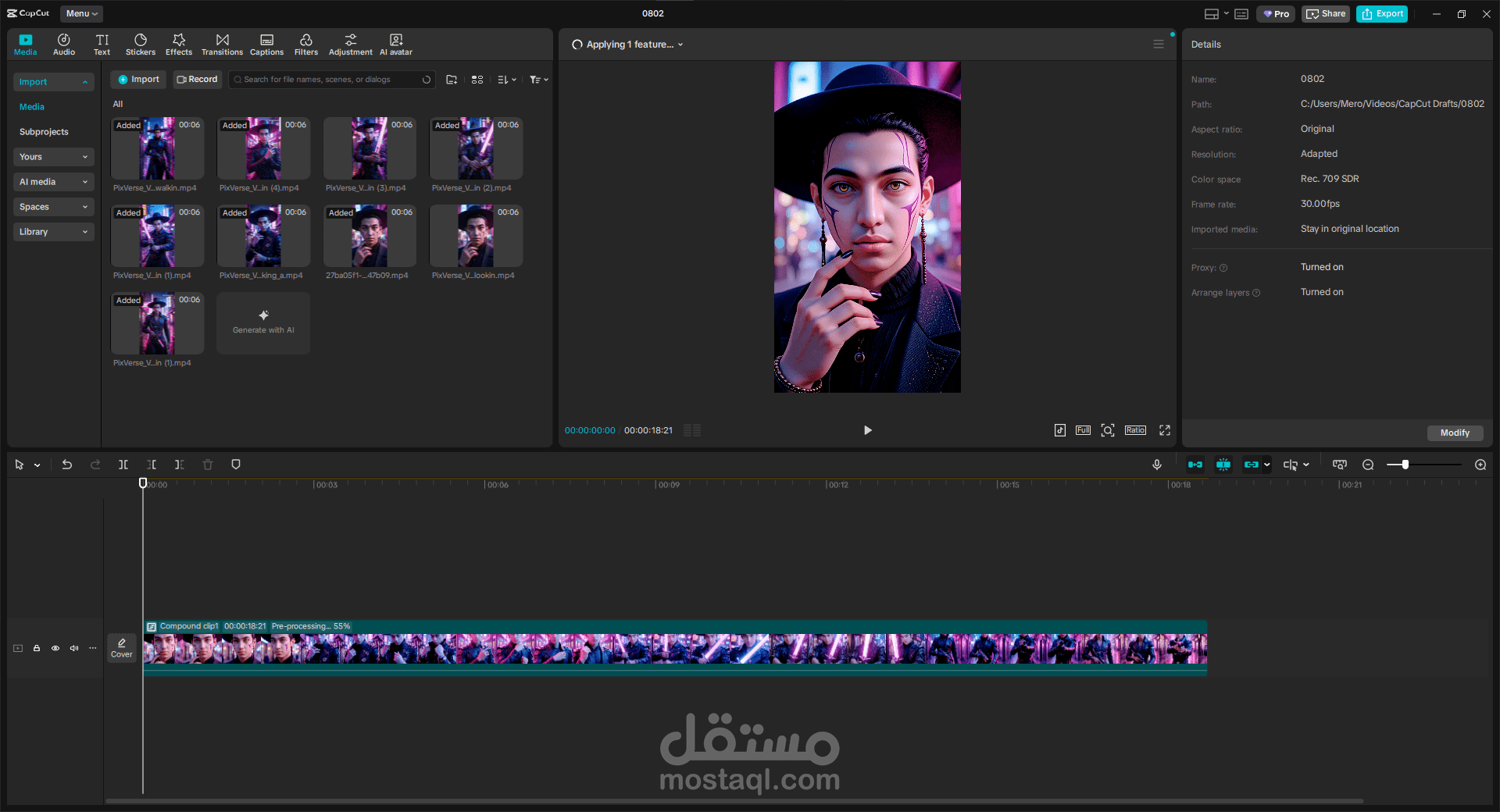Delete the selected clip with the trash icon

click(208, 465)
